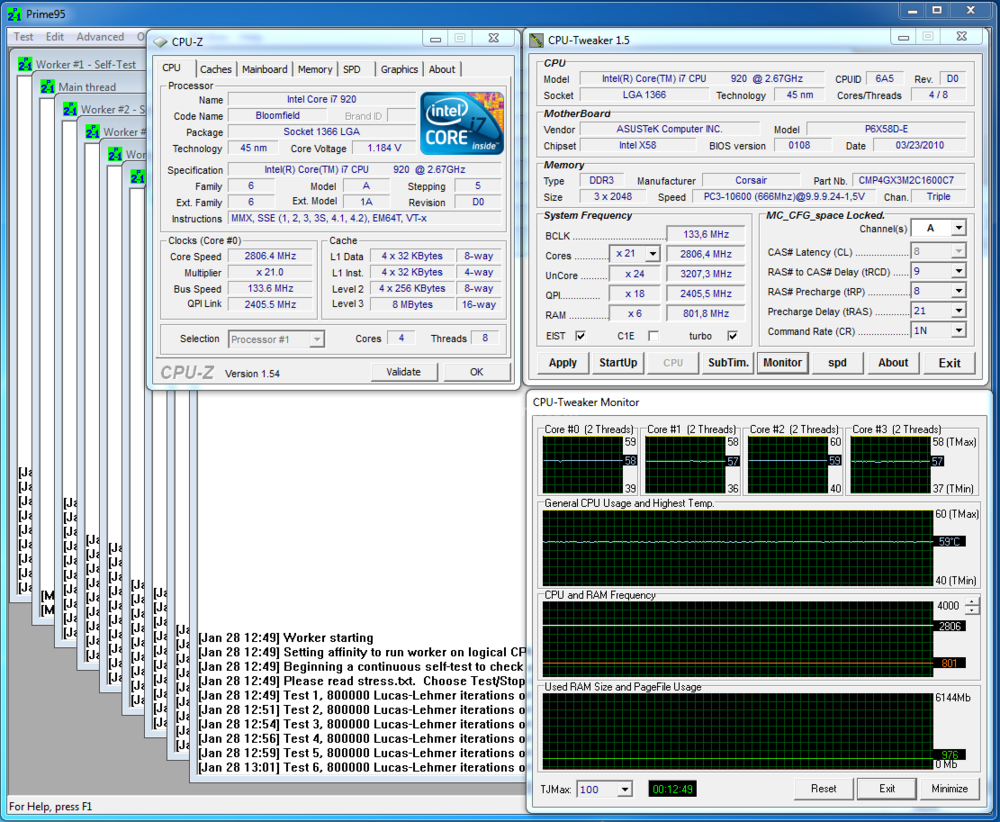This screenshot has width=1000, height=822.
Task: Click the Core Voltage value 1.184 V
Action: 385,148
